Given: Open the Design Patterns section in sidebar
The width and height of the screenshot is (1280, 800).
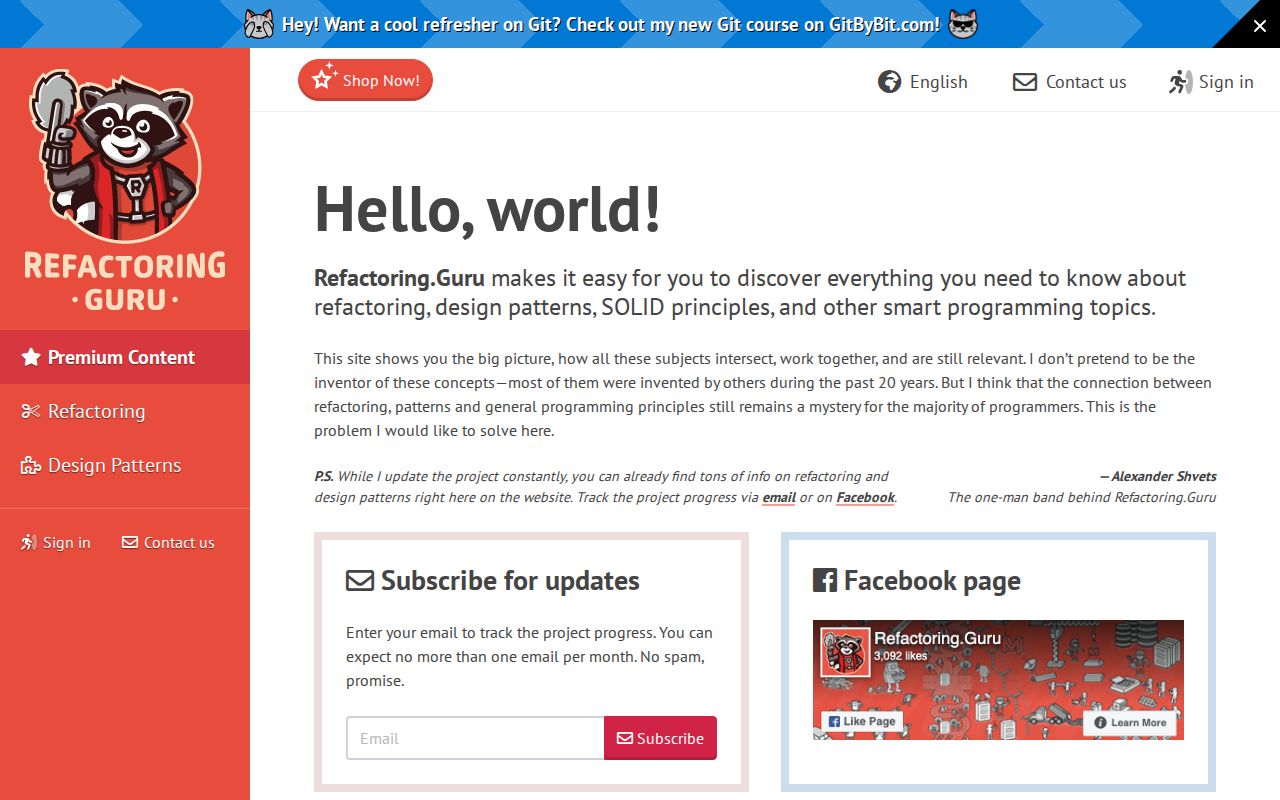Looking at the screenshot, I should pos(114,464).
